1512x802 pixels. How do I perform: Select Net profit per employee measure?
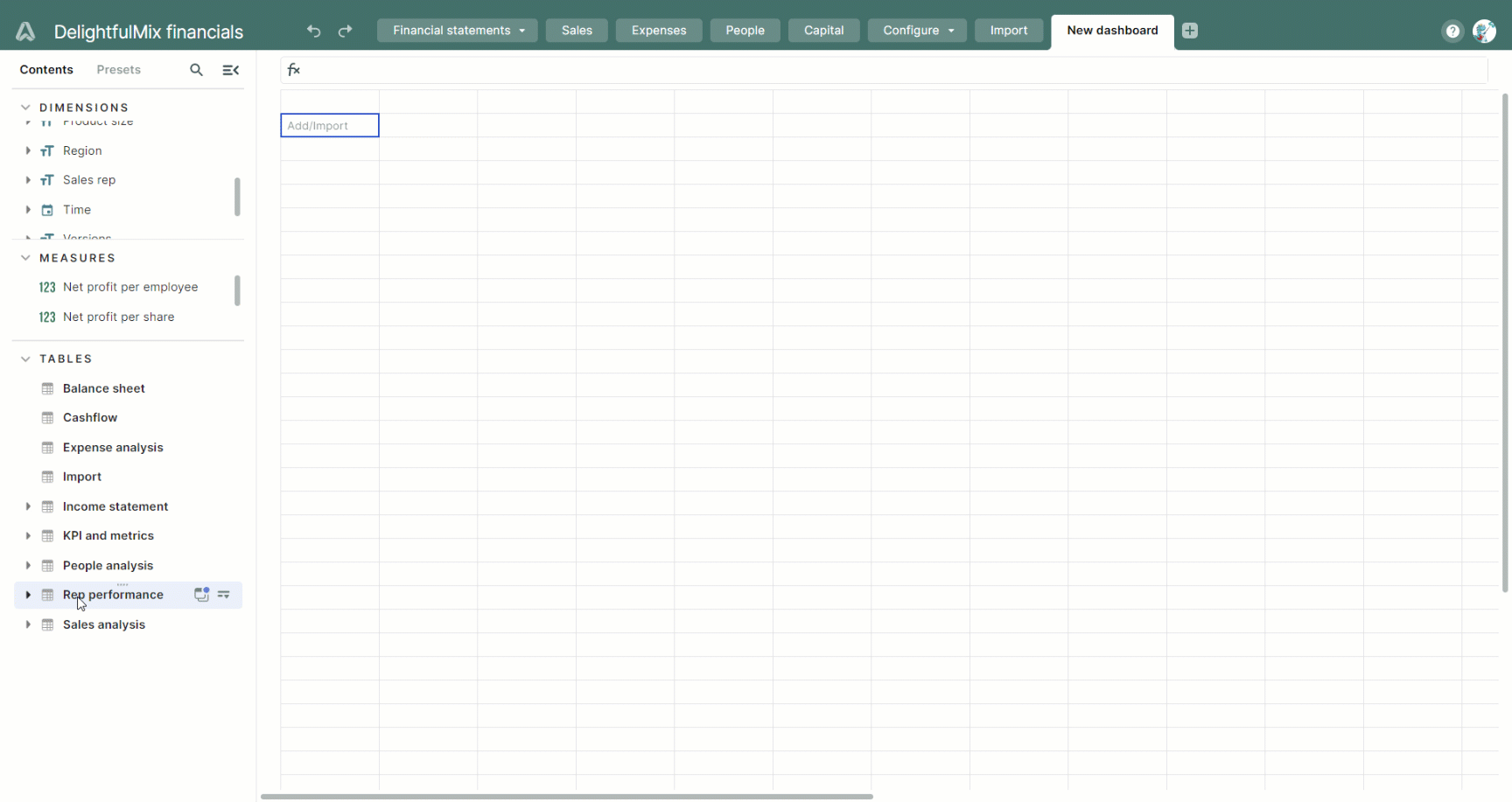tap(130, 287)
